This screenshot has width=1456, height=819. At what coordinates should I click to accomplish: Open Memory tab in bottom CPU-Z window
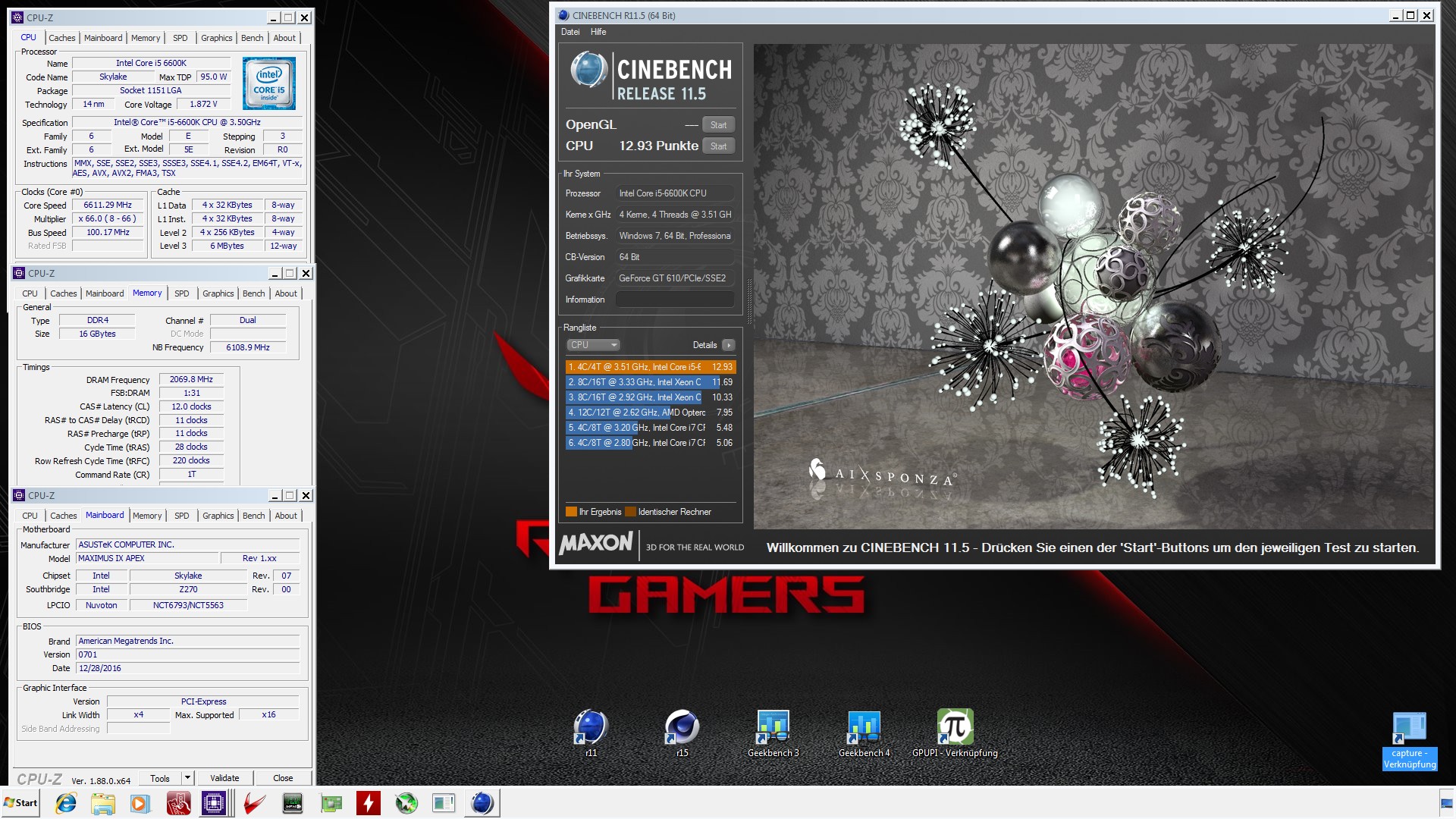(147, 516)
